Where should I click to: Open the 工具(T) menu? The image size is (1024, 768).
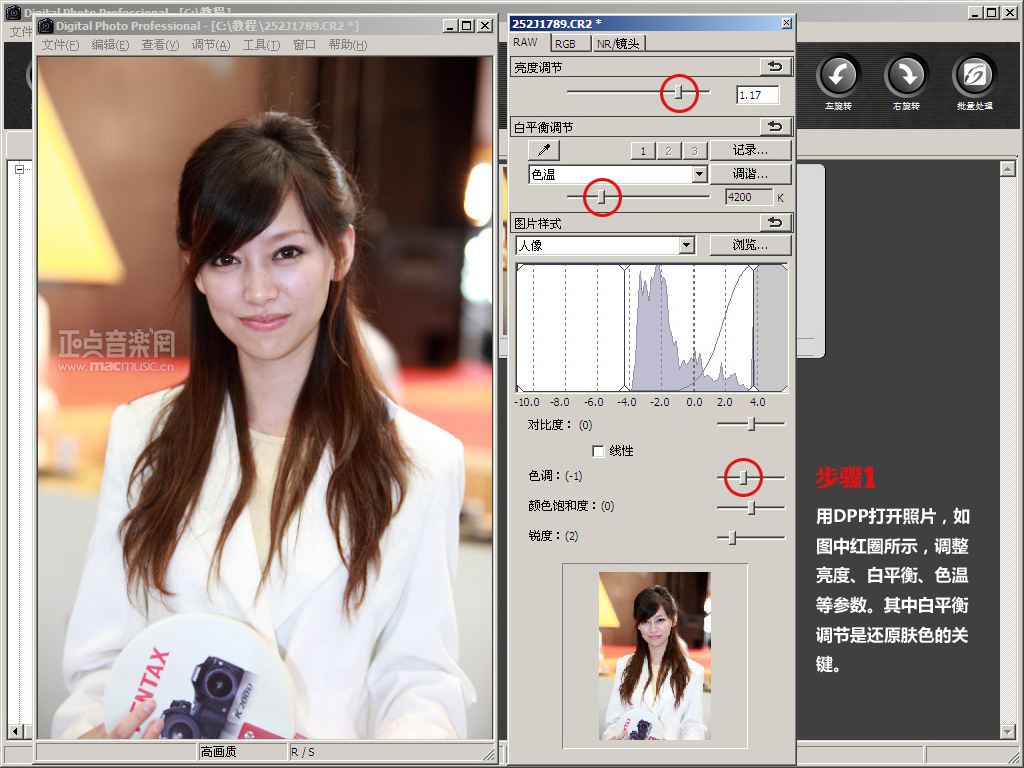(261, 45)
